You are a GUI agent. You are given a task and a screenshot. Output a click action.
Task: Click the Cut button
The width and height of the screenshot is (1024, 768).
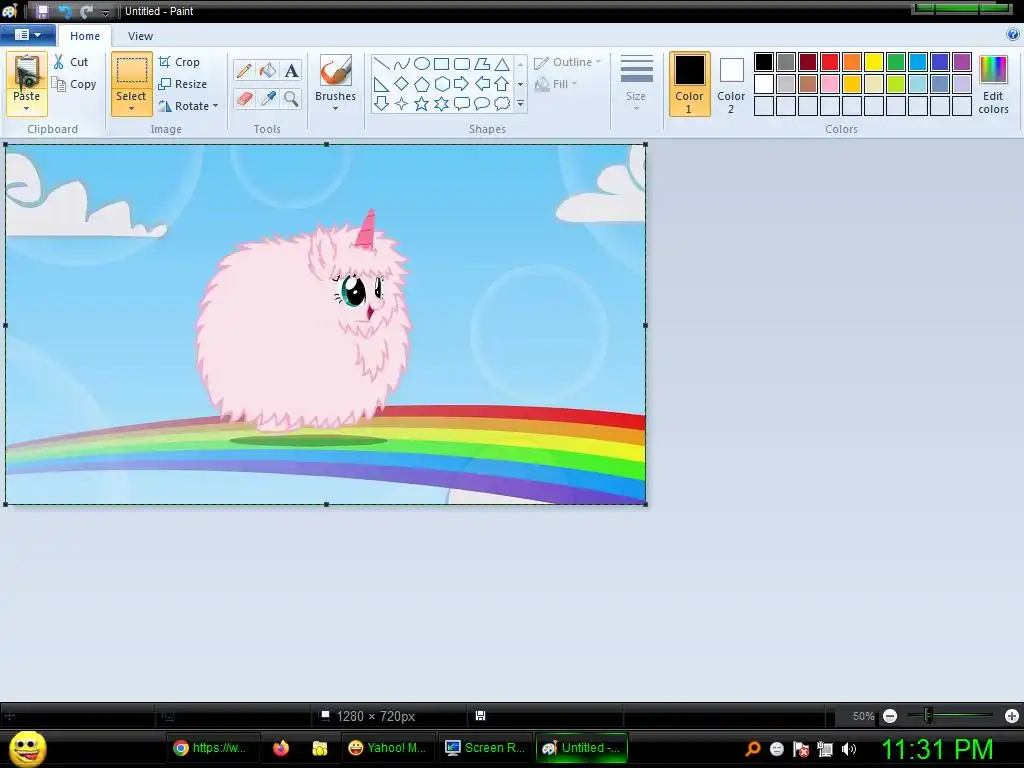[x=71, y=62]
